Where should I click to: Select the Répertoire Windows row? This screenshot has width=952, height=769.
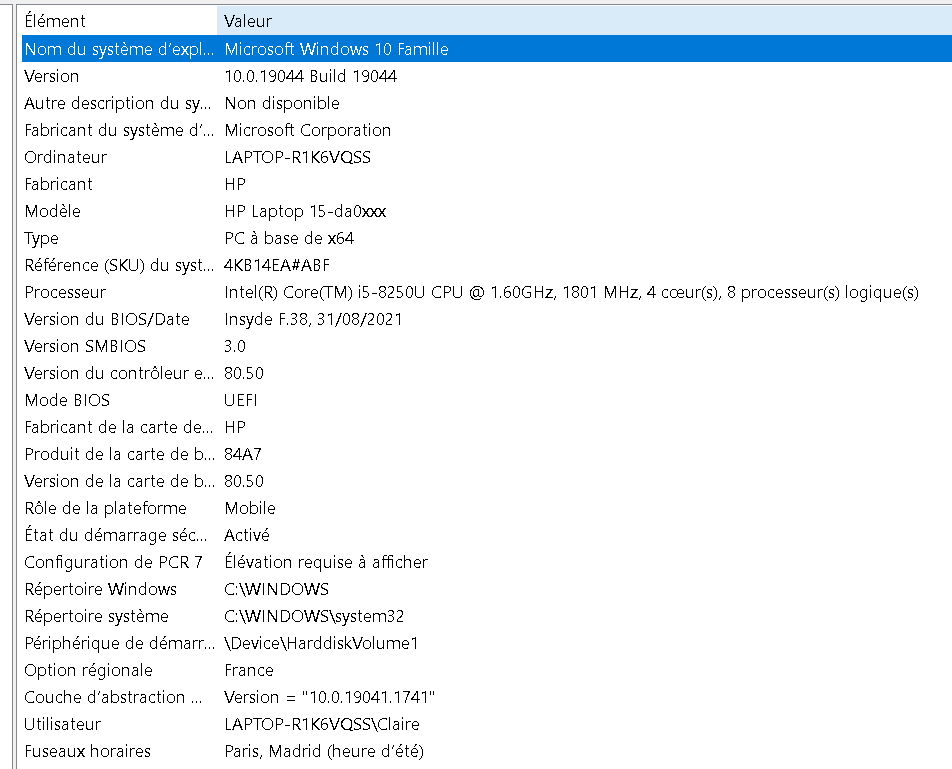pyautogui.click(x=486, y=589)
